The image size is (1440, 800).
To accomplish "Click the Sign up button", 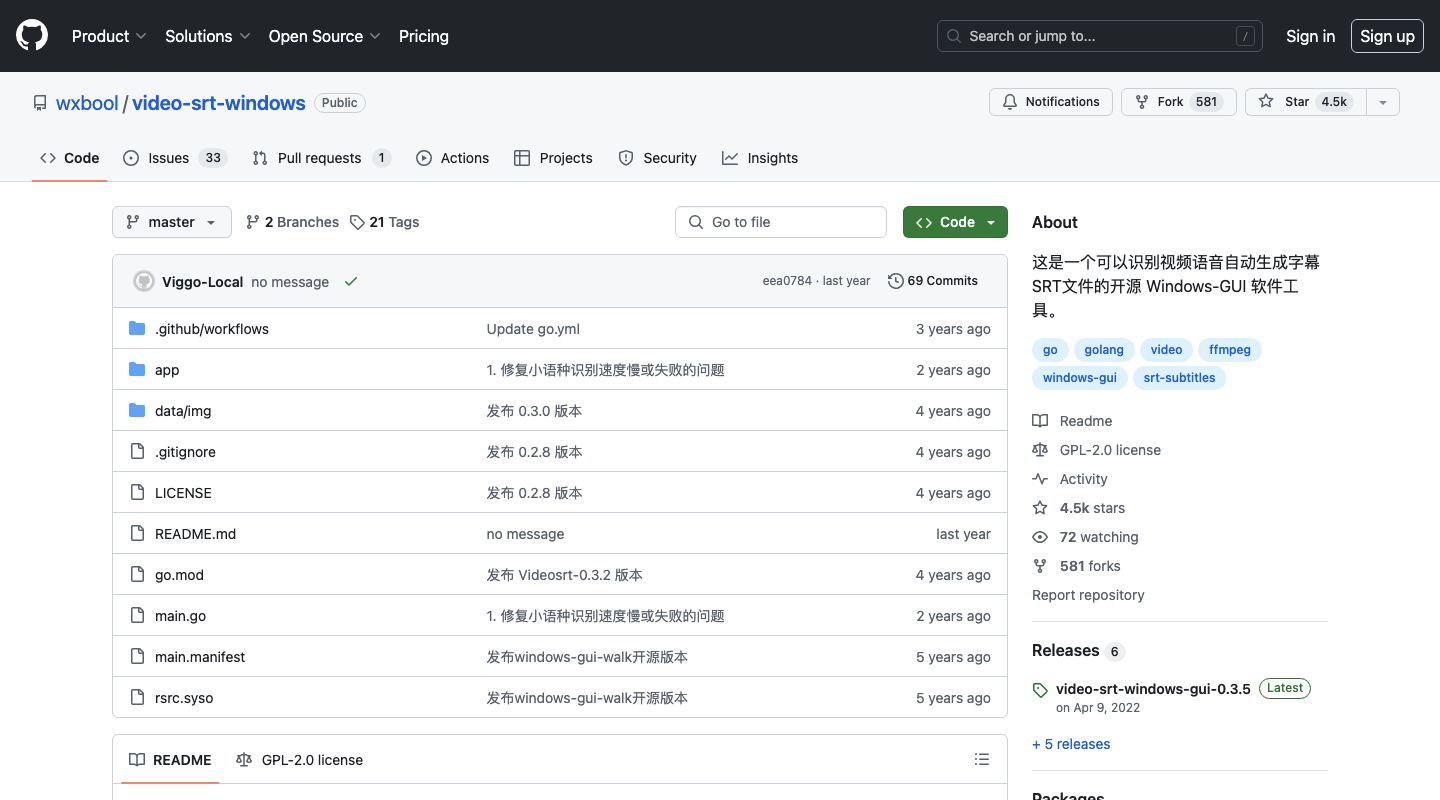I will [1387, 36].
